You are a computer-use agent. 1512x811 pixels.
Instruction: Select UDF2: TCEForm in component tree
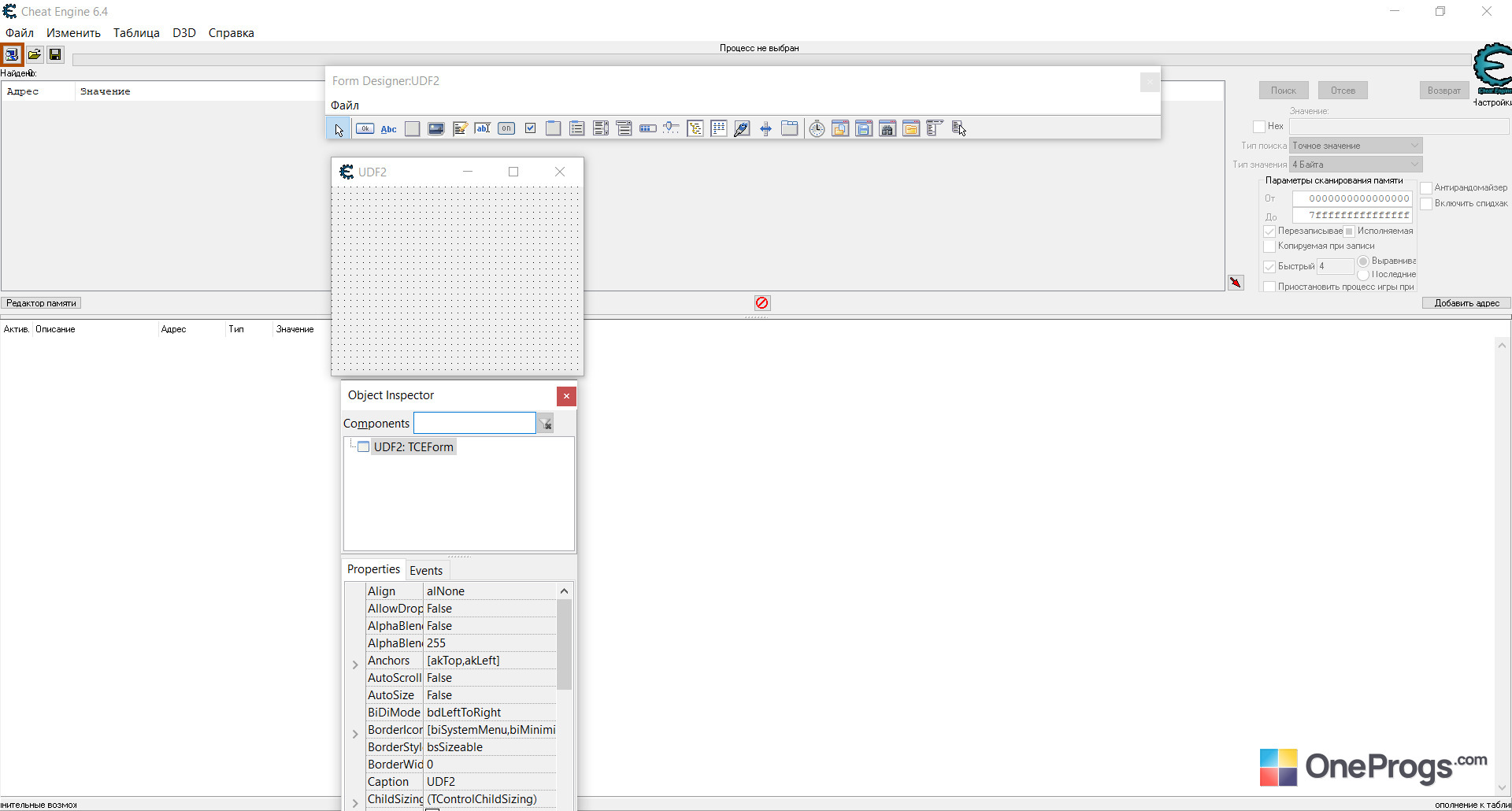pos(413,447)
